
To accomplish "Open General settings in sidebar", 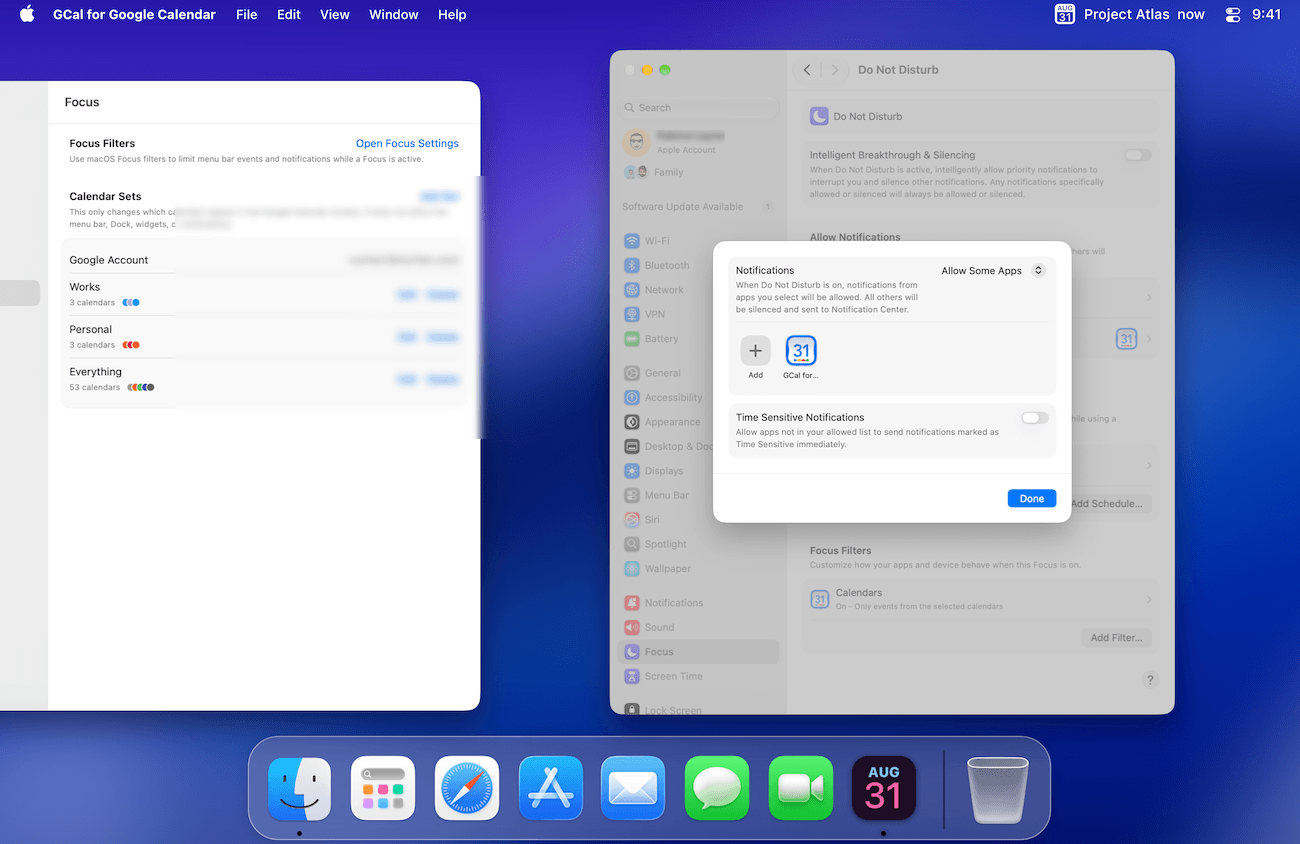I will (698, 373).
